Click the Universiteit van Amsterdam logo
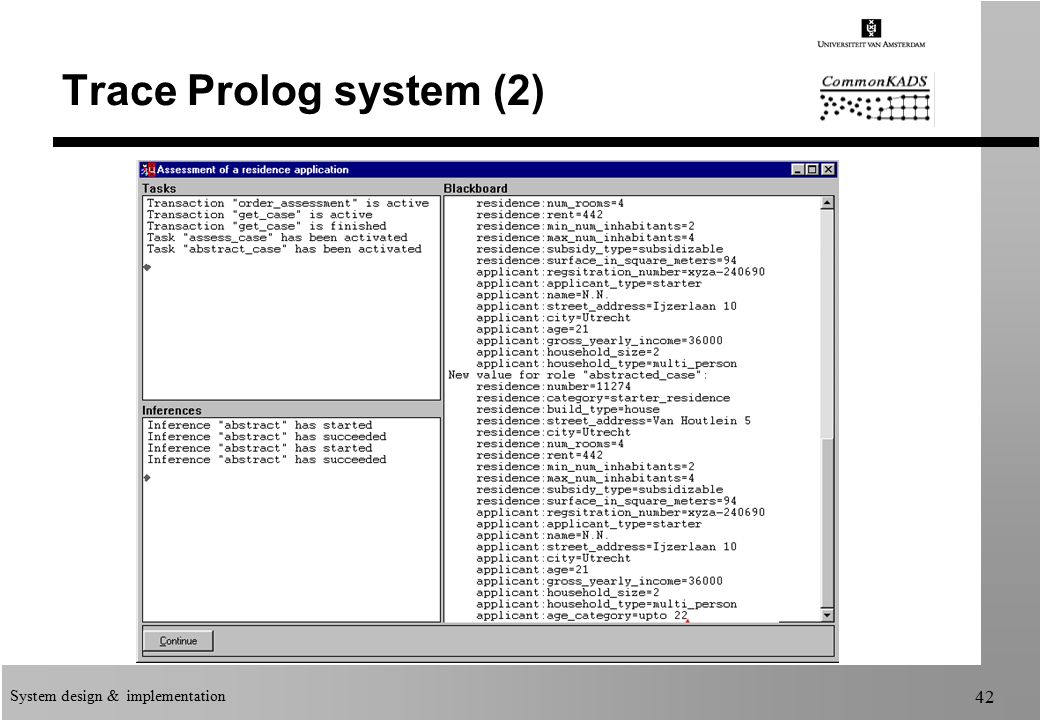Screen dimensions: 1040x720 [x=871, y=33]
